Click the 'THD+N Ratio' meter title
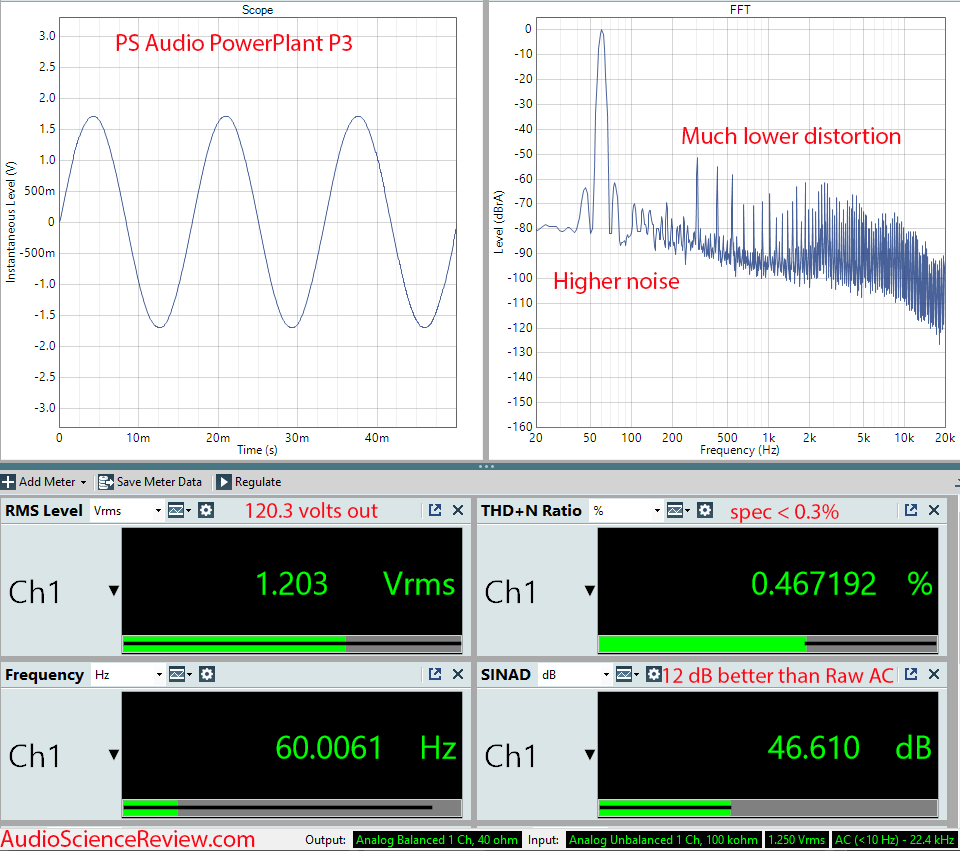The image size is (960, 851). [x=531, y=511]
